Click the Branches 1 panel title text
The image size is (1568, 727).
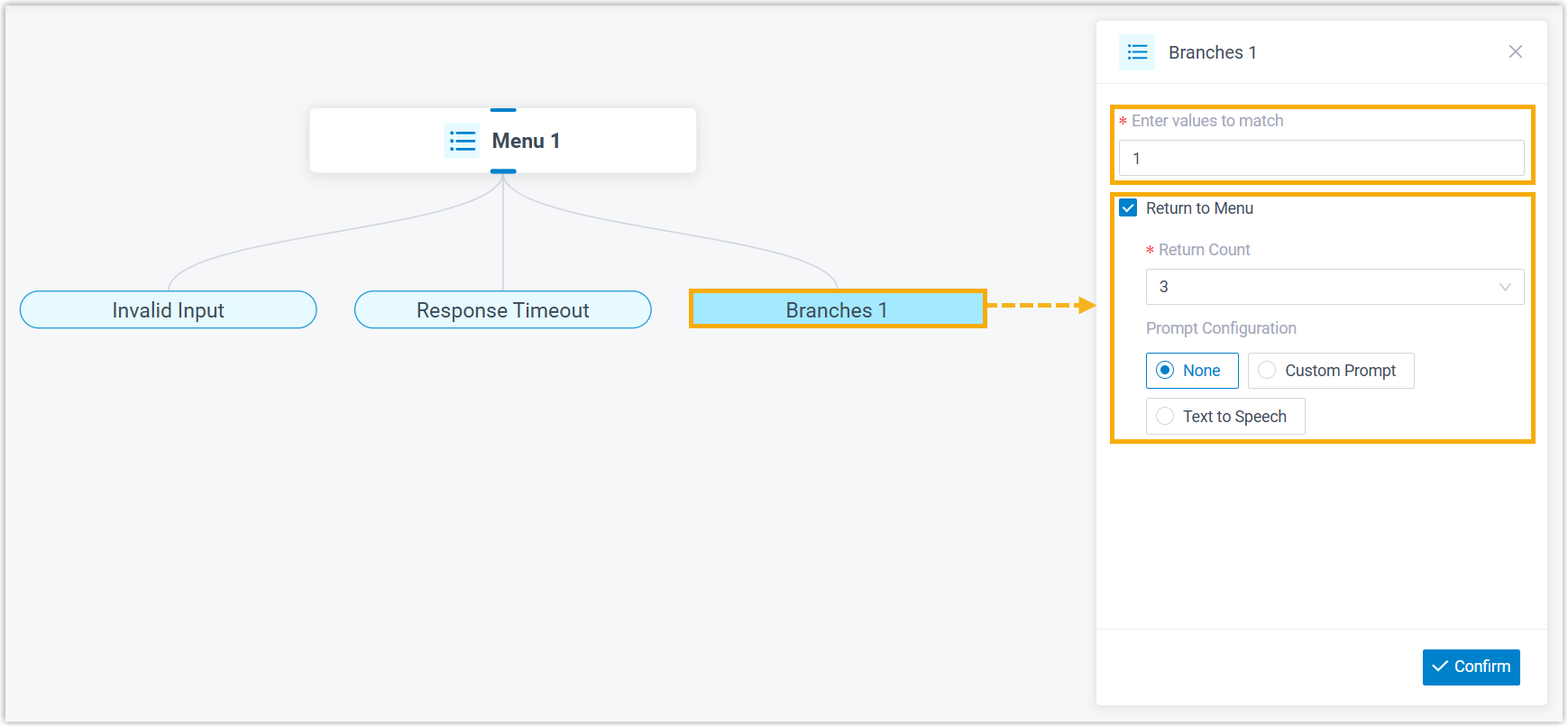coord(1212,52)
